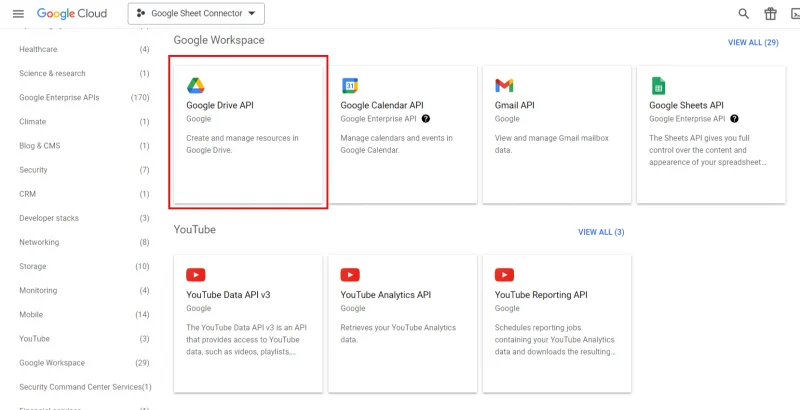Open the search magnifier icon
Screen dimensions: 800x410
[x=744, y=14]
